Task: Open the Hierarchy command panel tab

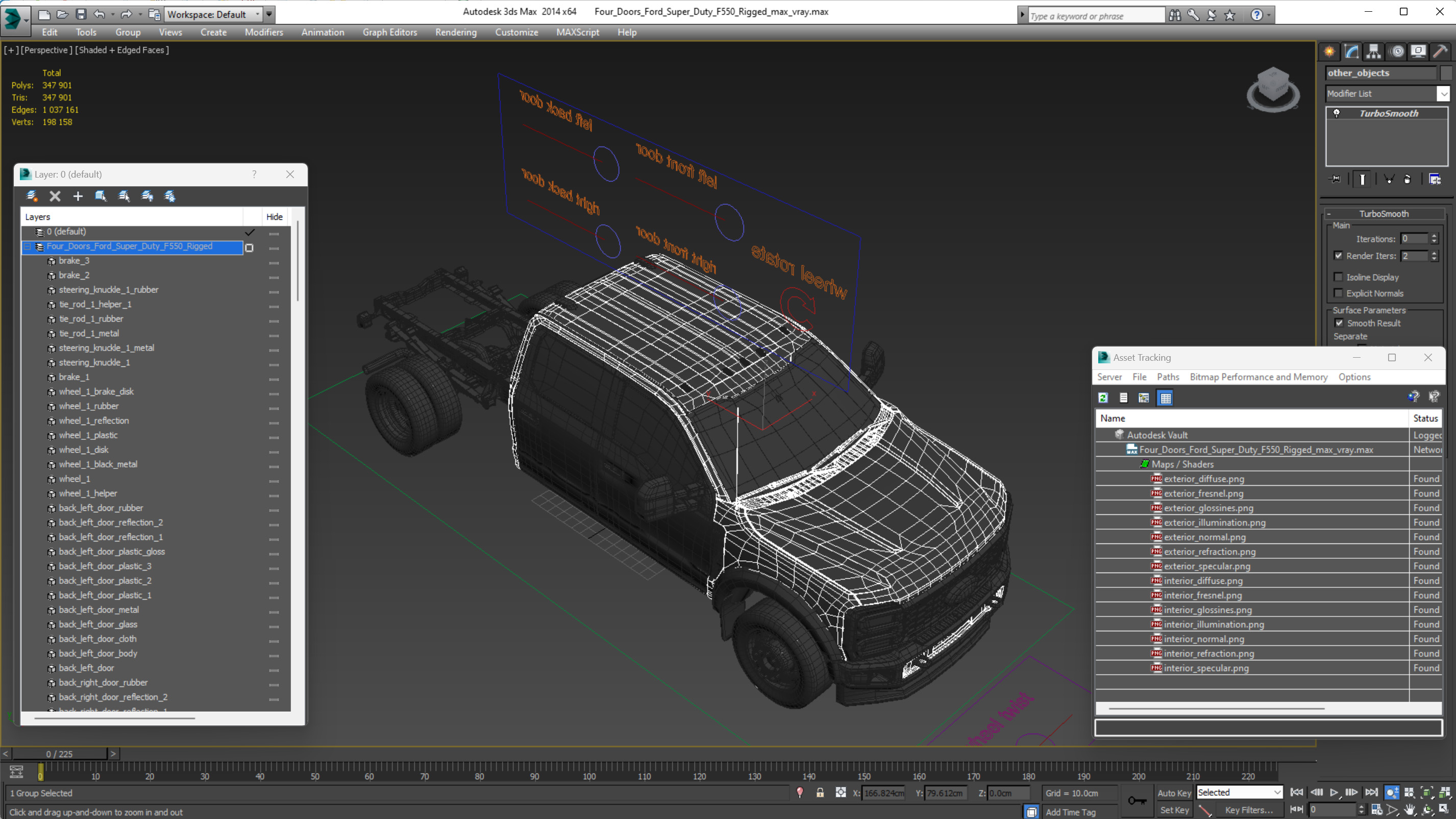Action: tap(1373, 52)
